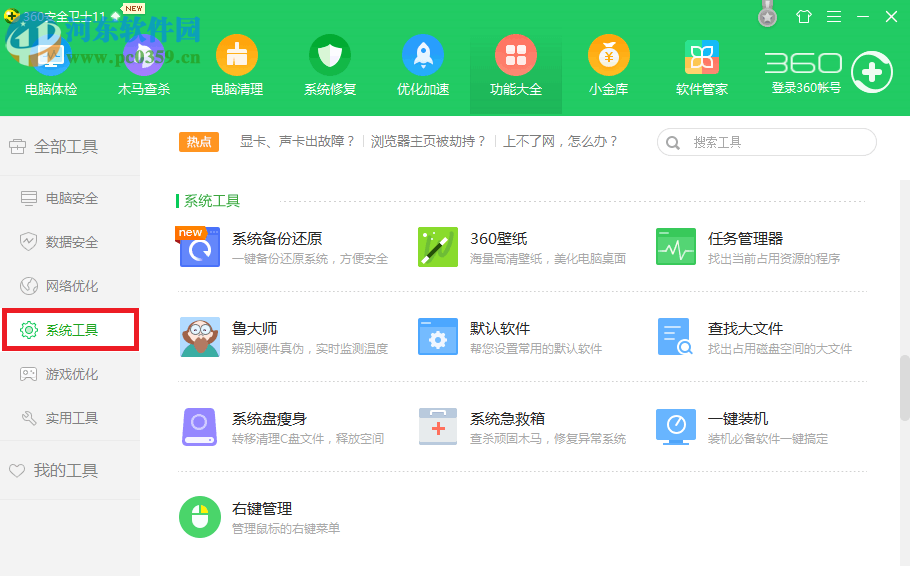Viewport: 910px width, 576px height.
Task: Open the 系统急救箱 first-aid icon
Action: 437,427
